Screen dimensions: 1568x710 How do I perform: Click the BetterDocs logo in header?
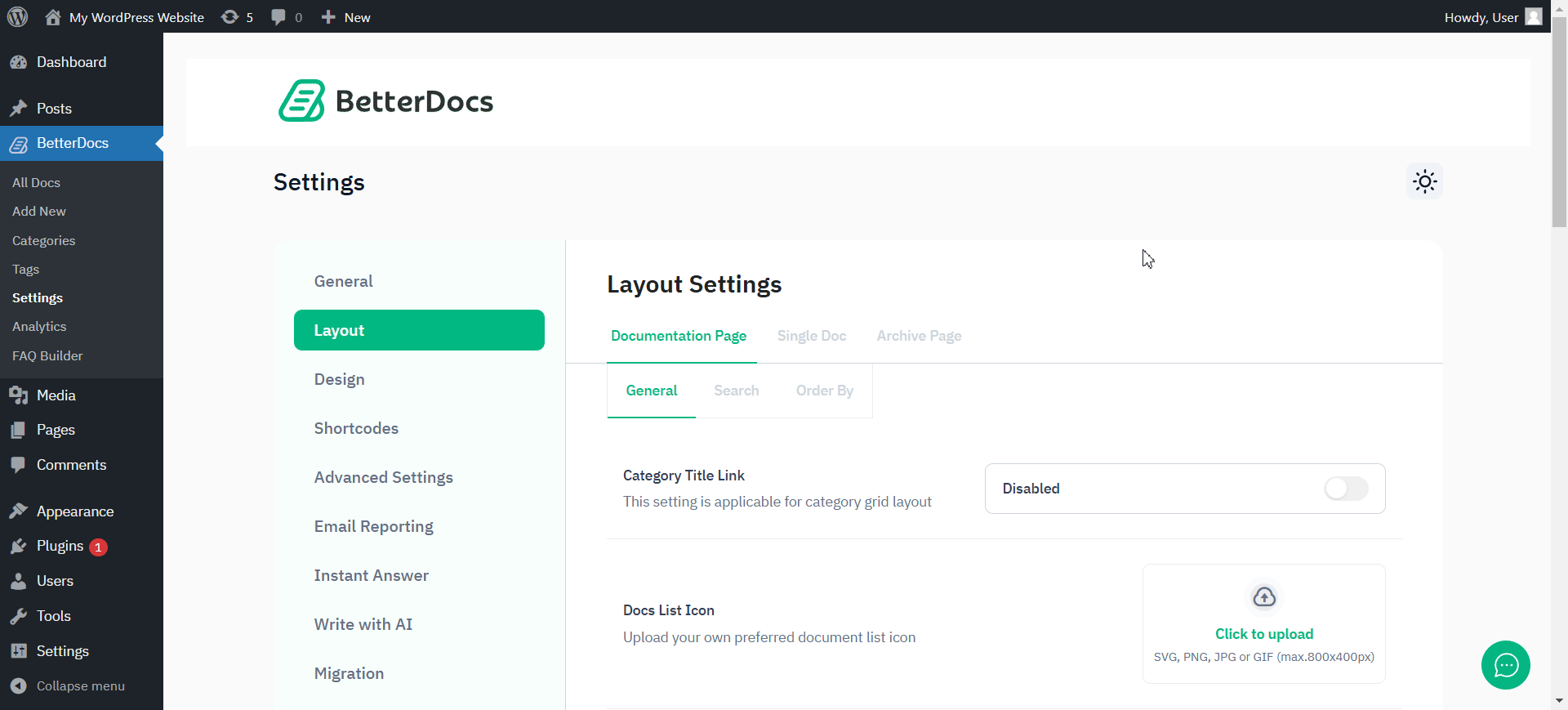(x=385, y=101)
